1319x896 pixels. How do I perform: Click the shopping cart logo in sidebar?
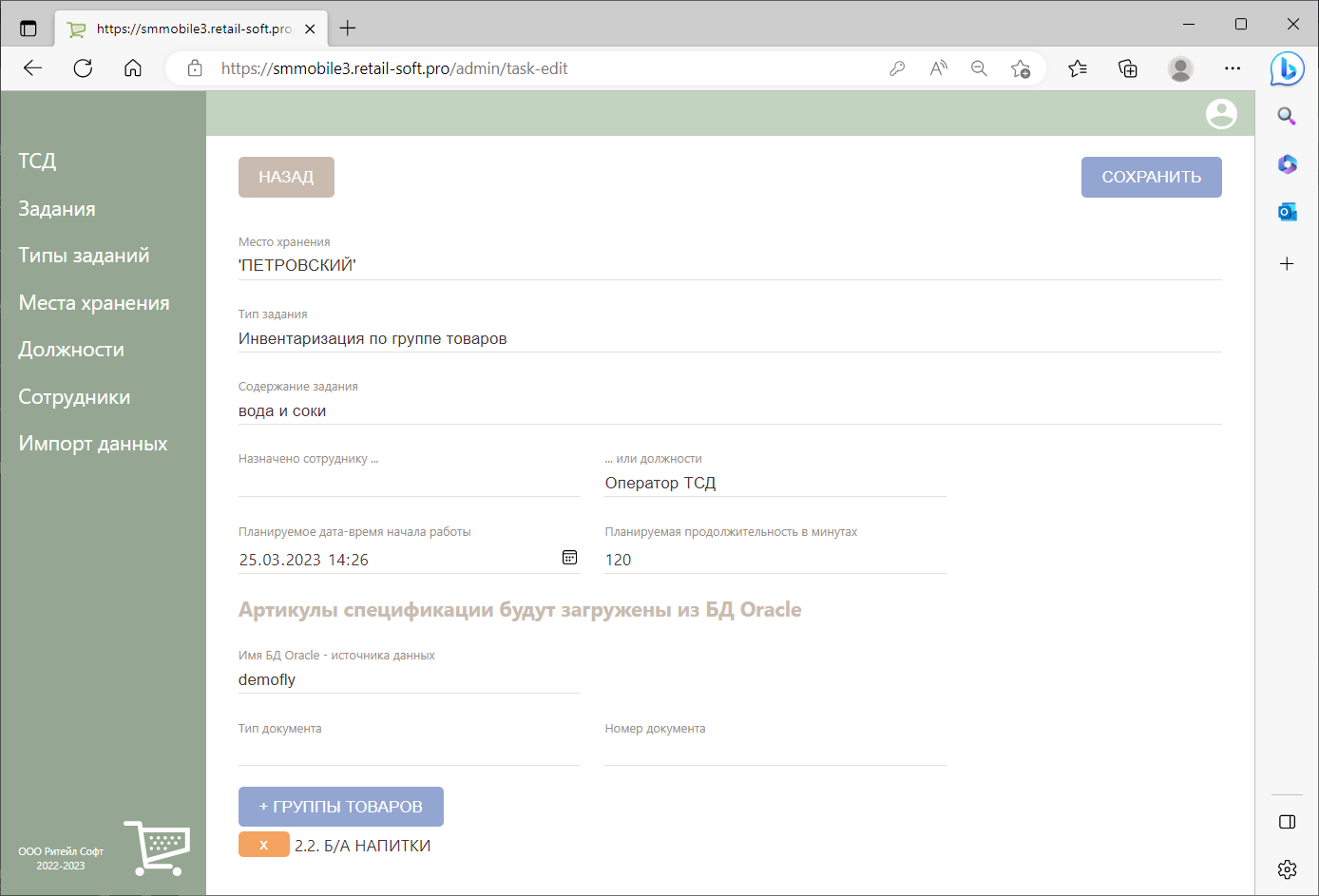[x=157, y=848]
